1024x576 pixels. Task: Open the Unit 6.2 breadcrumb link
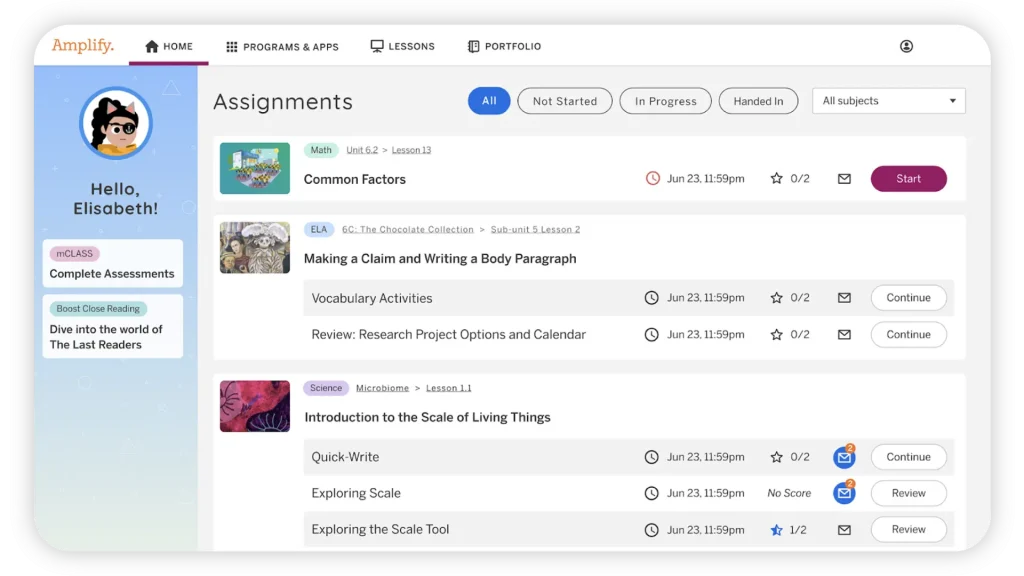tap(362, 150)
